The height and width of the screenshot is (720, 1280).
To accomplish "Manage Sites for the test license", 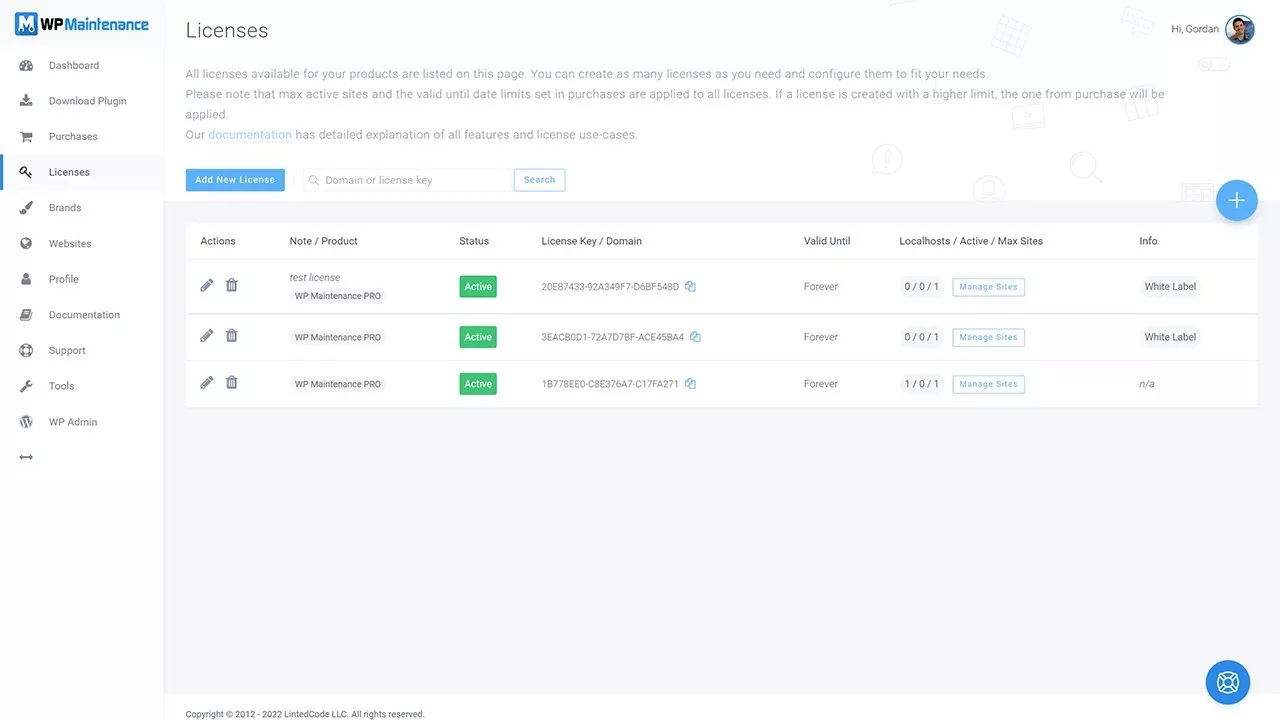I will (988, 287).
